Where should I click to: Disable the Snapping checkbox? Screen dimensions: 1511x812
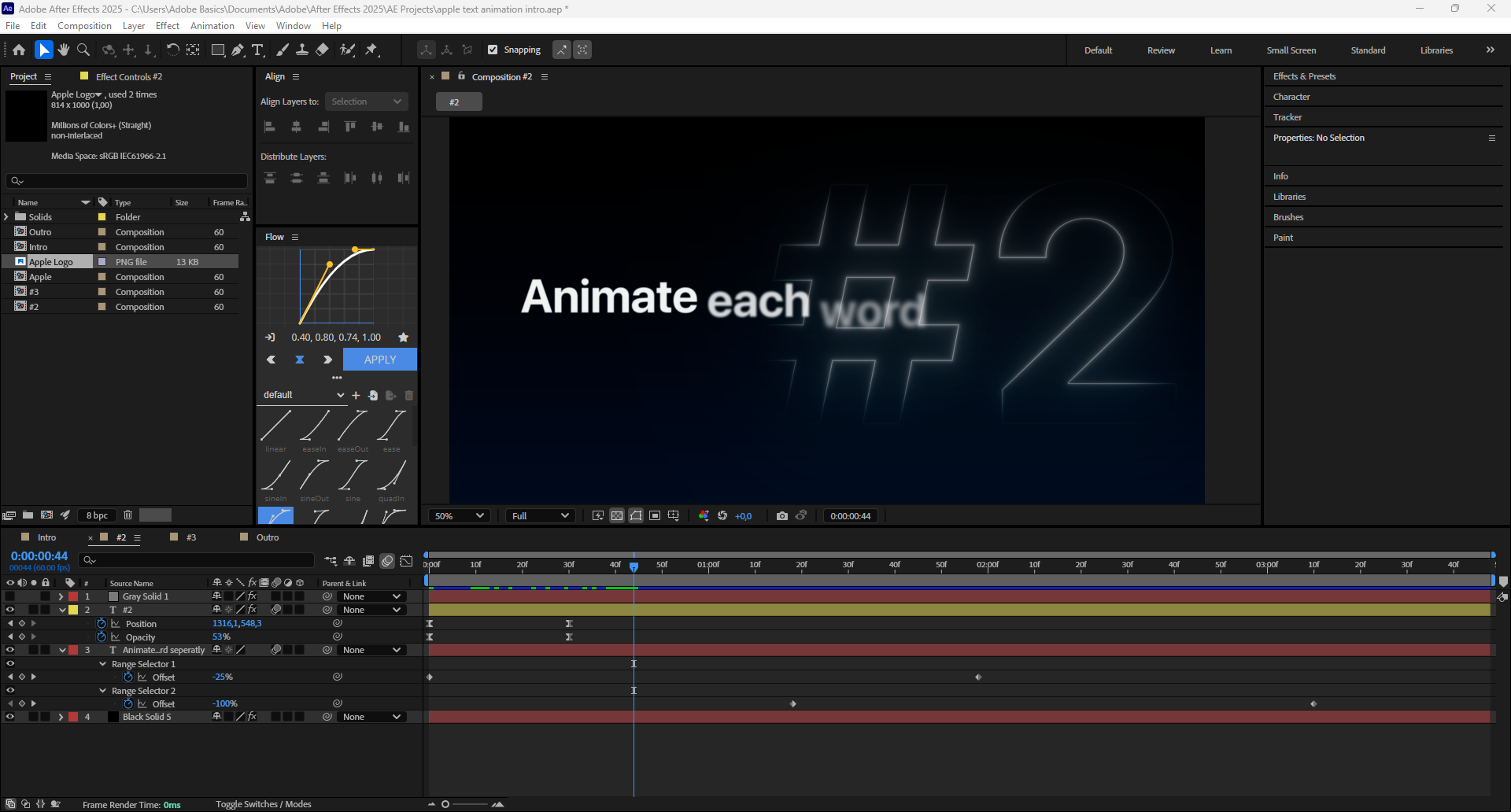point(493,50)
